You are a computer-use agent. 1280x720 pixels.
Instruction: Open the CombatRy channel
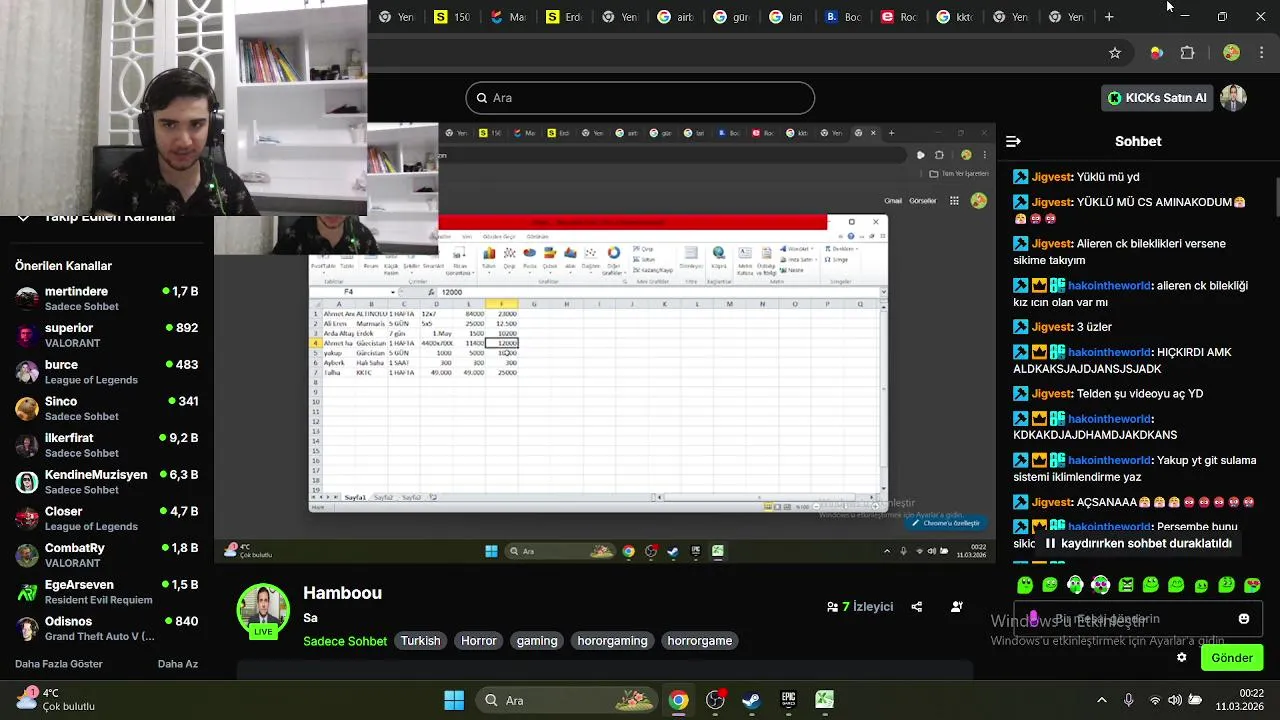(107, 555)
